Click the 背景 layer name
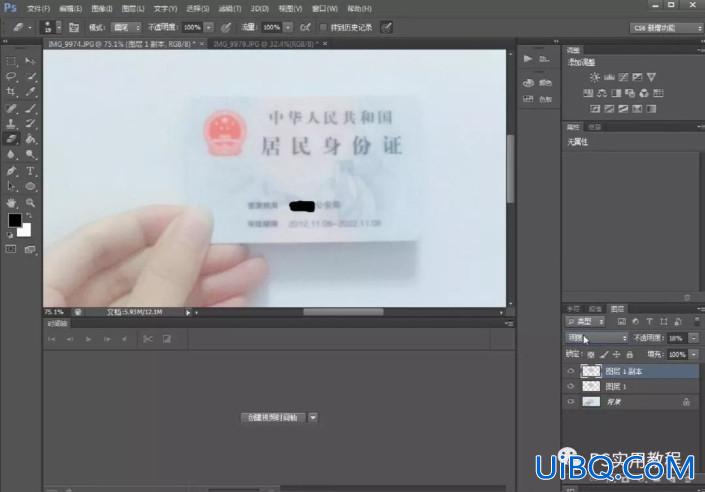 (x=614, y=402)
